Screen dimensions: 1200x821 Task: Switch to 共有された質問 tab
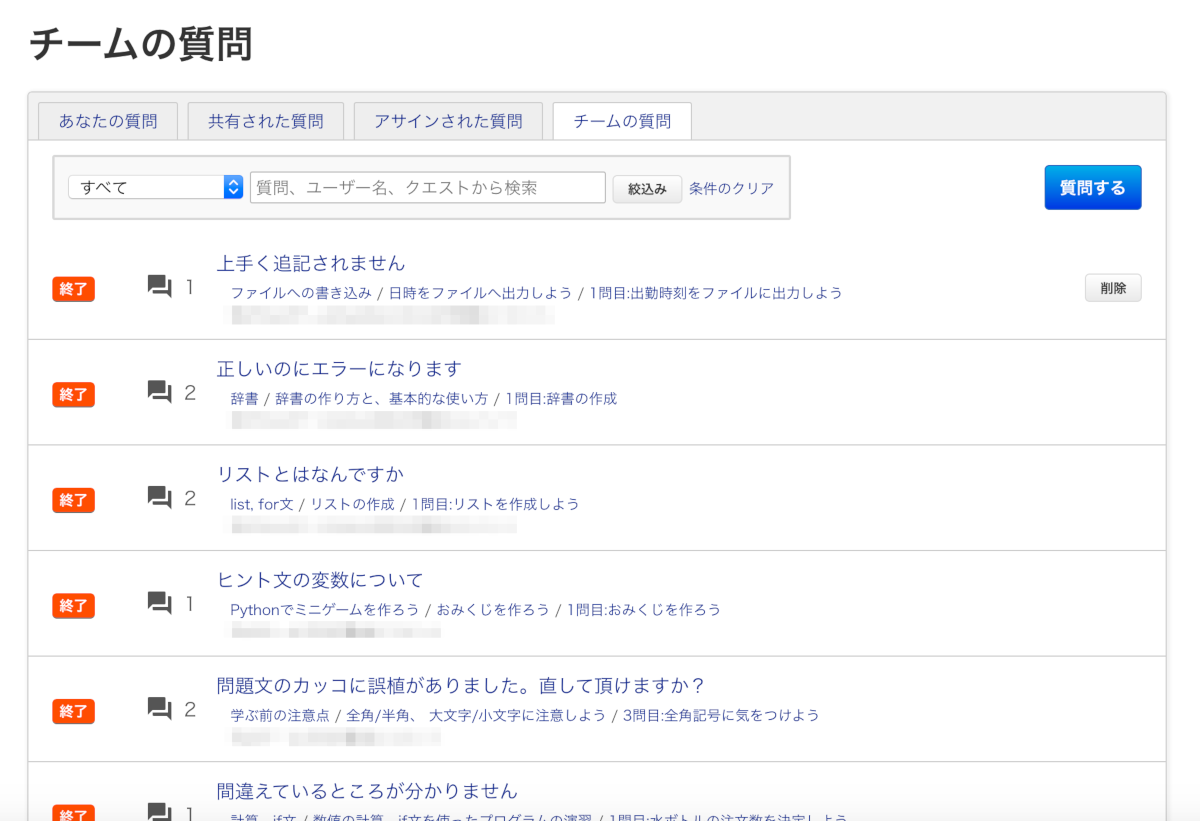[266, 121]
